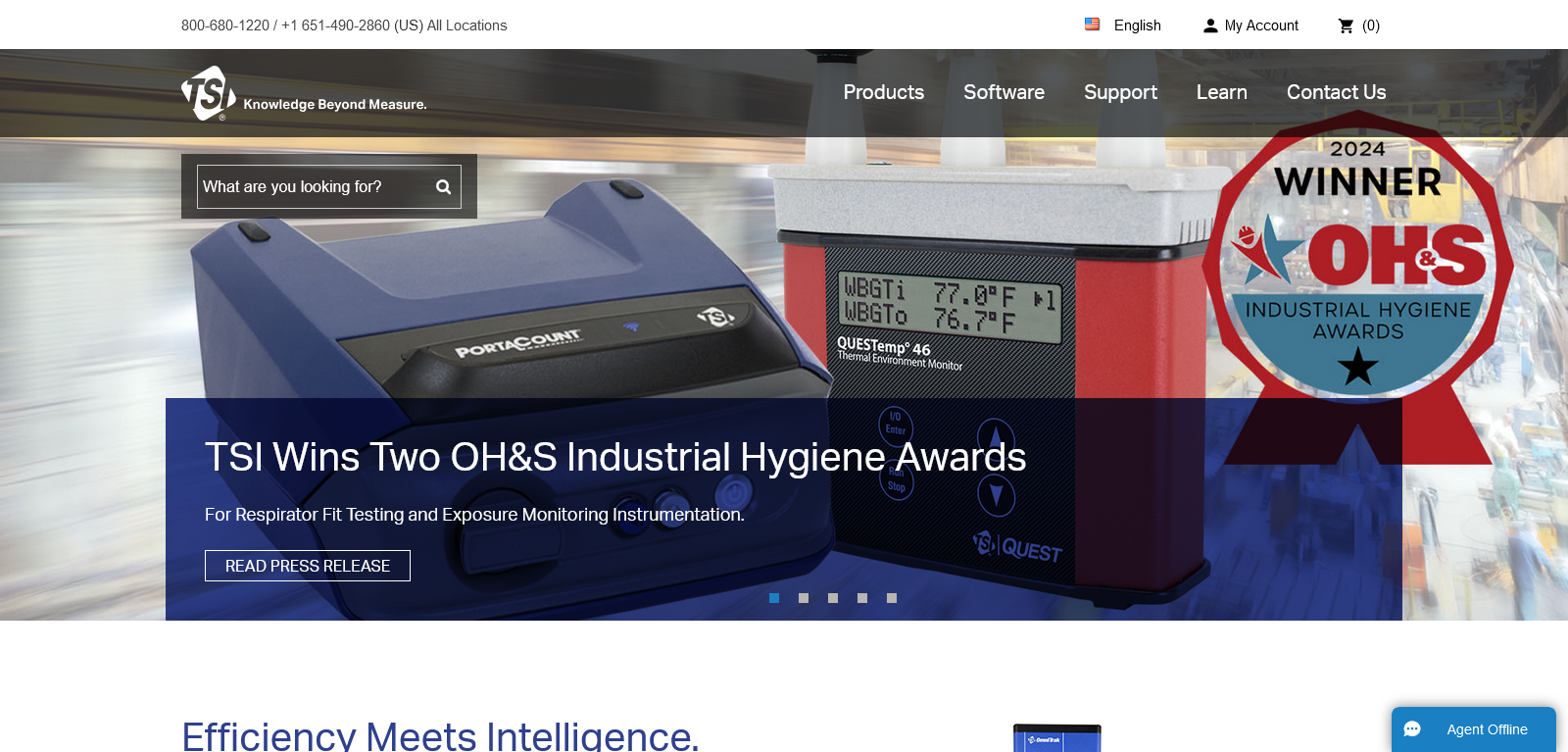Show the third carousel slide dot
This screenshot has width=1568, height=752.
[x=833, y=598]
